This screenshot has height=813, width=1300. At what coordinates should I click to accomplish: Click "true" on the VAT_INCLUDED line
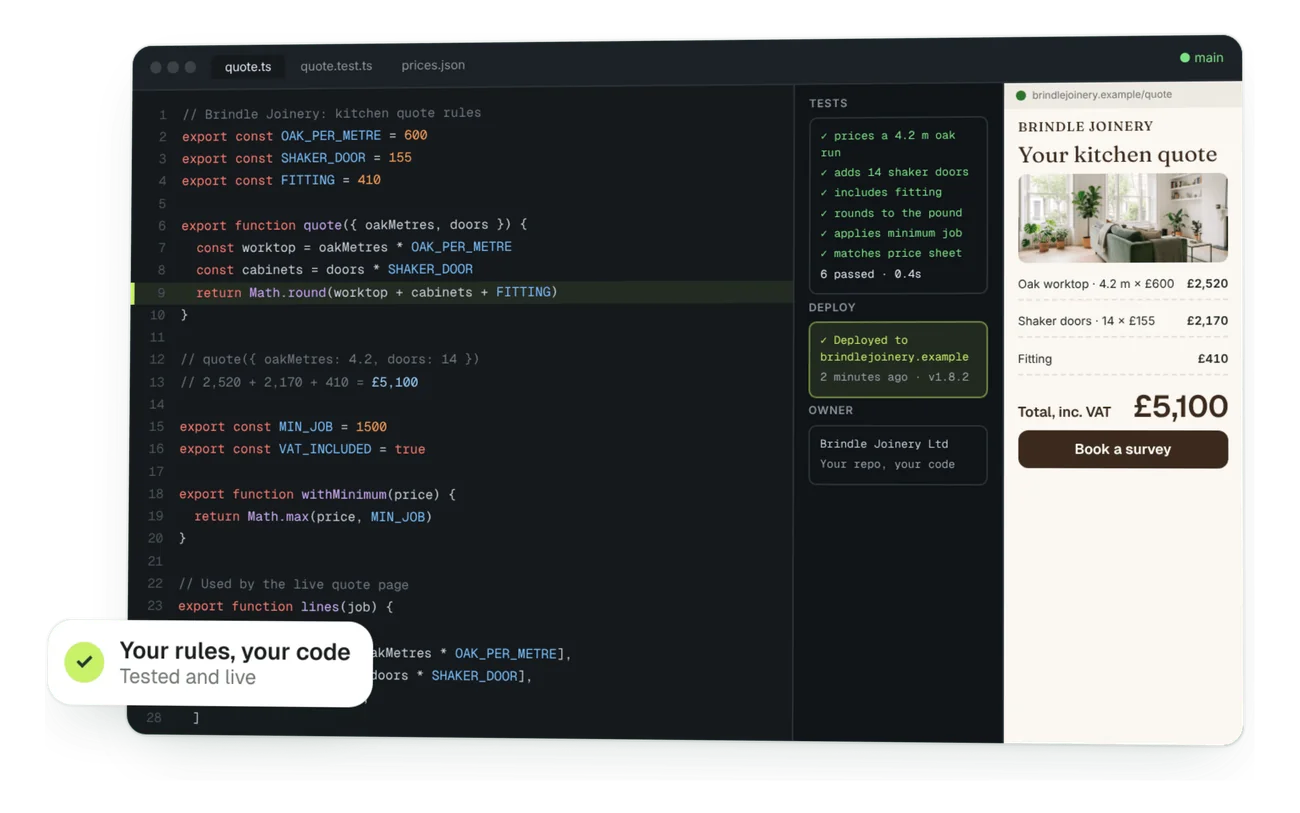410,449
